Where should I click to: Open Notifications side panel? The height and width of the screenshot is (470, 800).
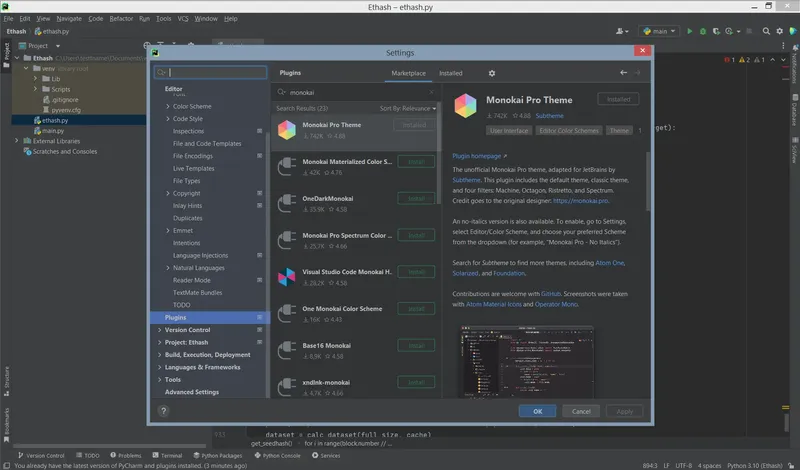pos(795,64)
